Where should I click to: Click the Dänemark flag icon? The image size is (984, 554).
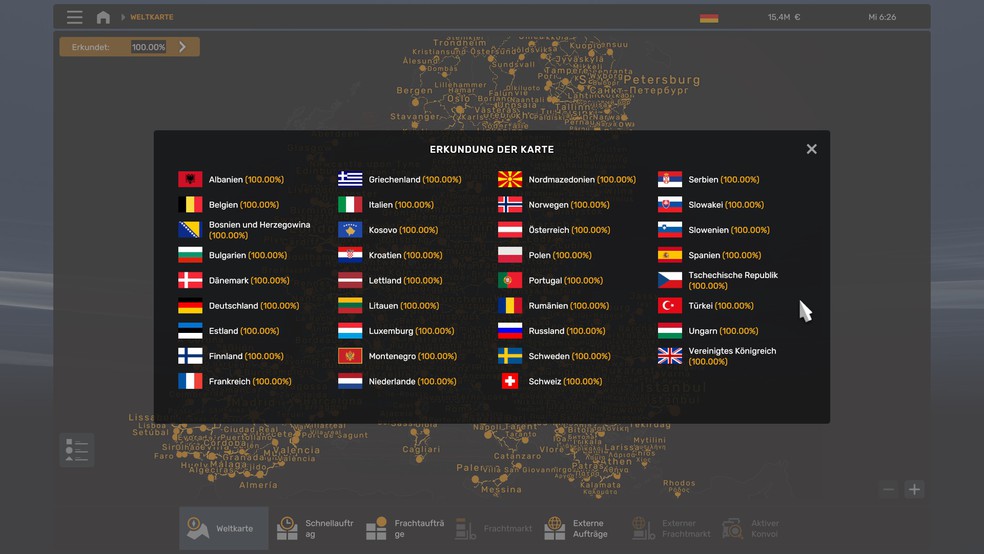(190, 280)
